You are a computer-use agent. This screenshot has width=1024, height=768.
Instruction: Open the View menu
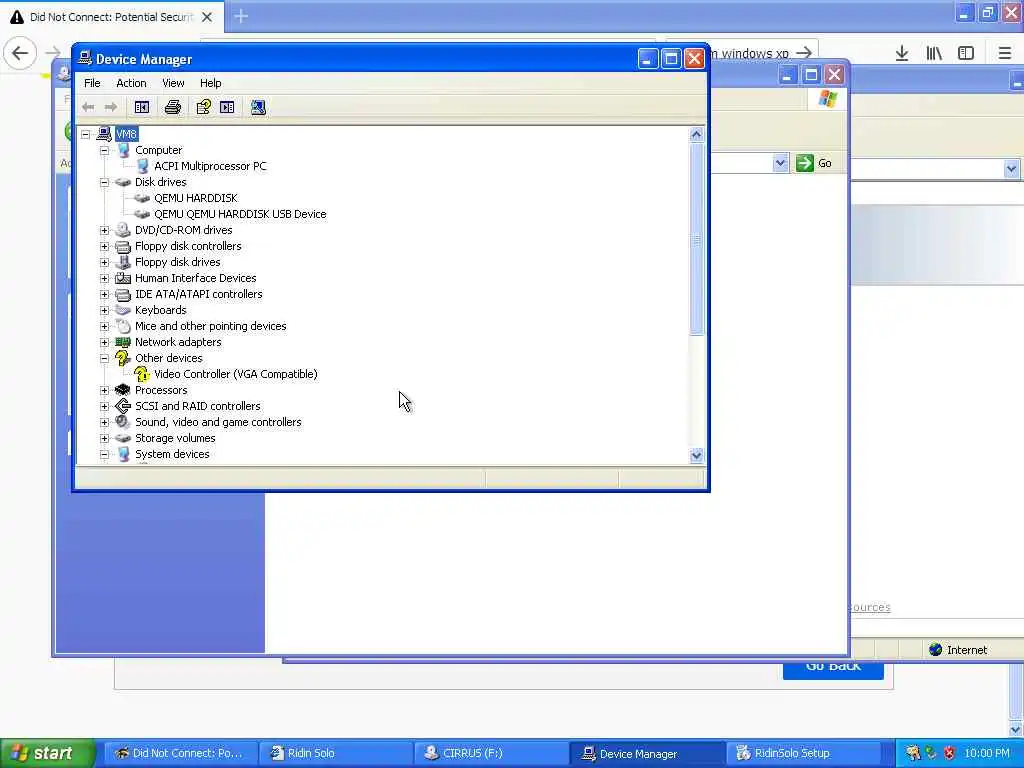[x=173, y=83]
